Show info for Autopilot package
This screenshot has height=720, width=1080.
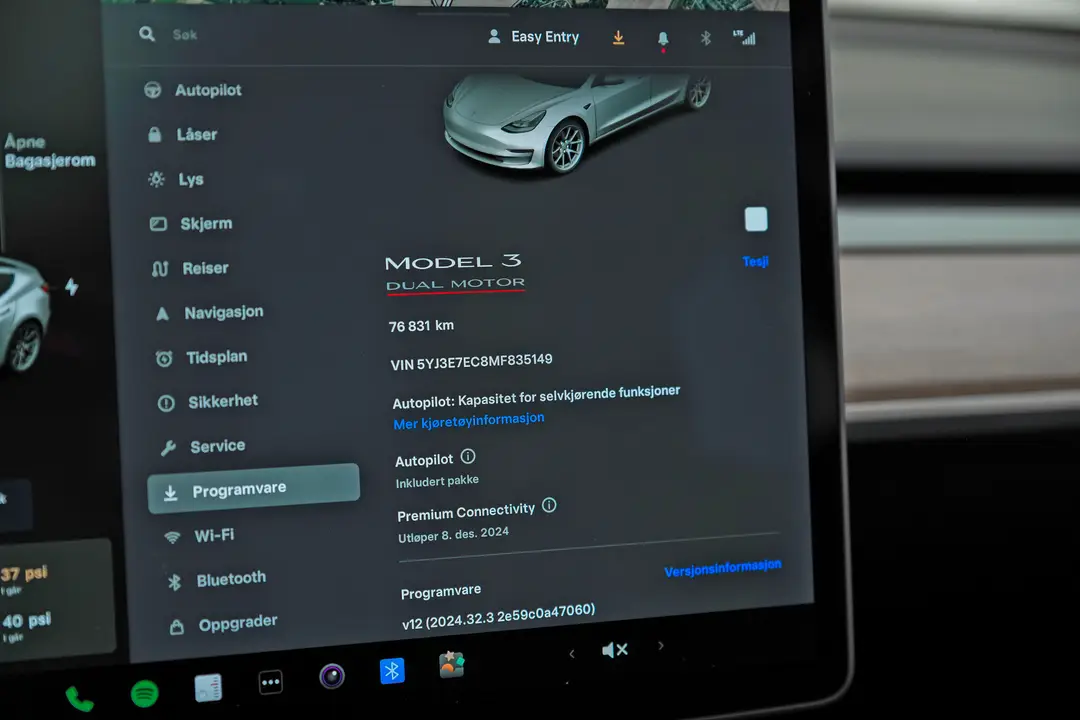pos(468,456)
